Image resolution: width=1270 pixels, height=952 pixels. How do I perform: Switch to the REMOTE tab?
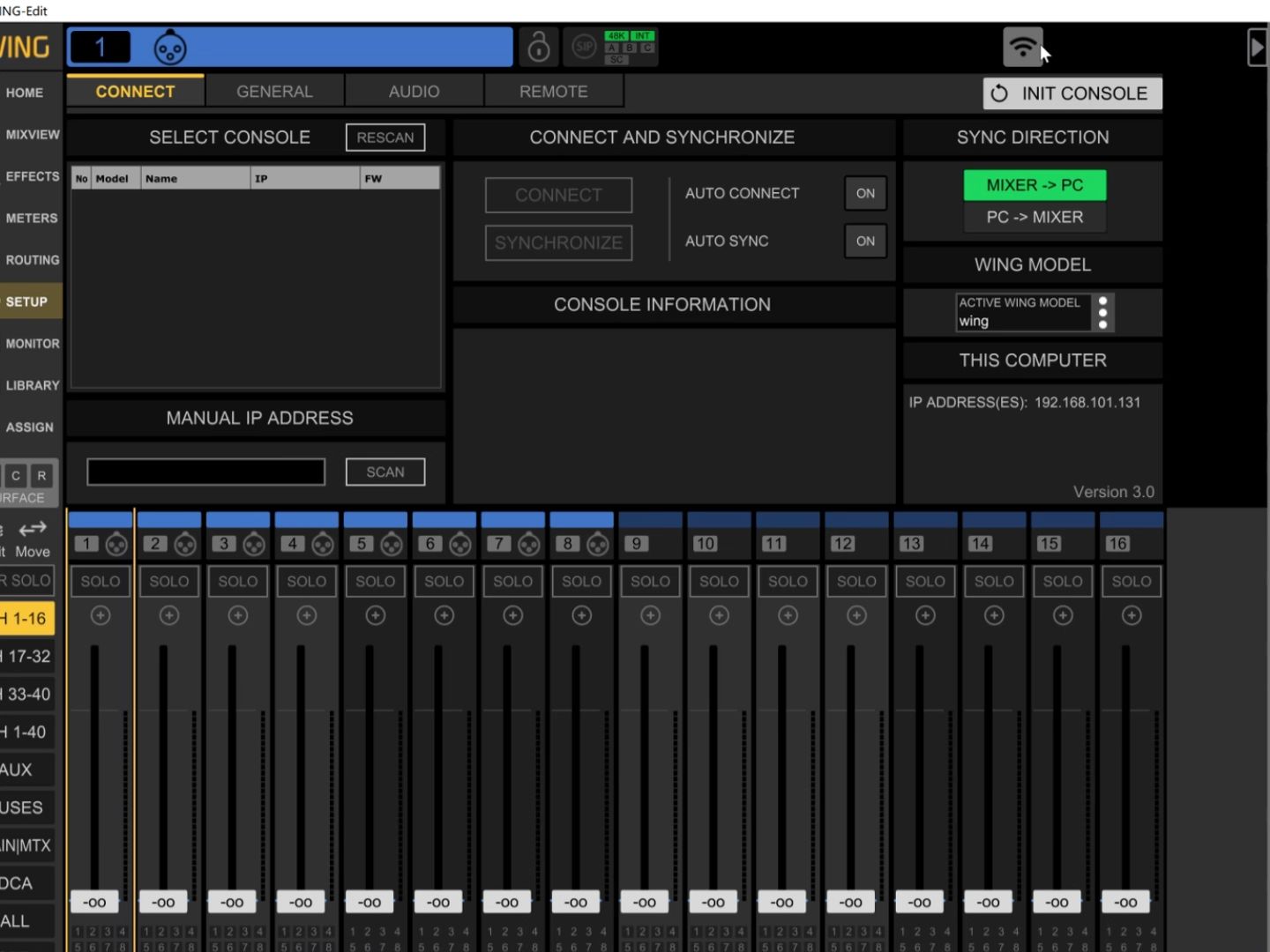pyautogui.click(x=553, y=91)
